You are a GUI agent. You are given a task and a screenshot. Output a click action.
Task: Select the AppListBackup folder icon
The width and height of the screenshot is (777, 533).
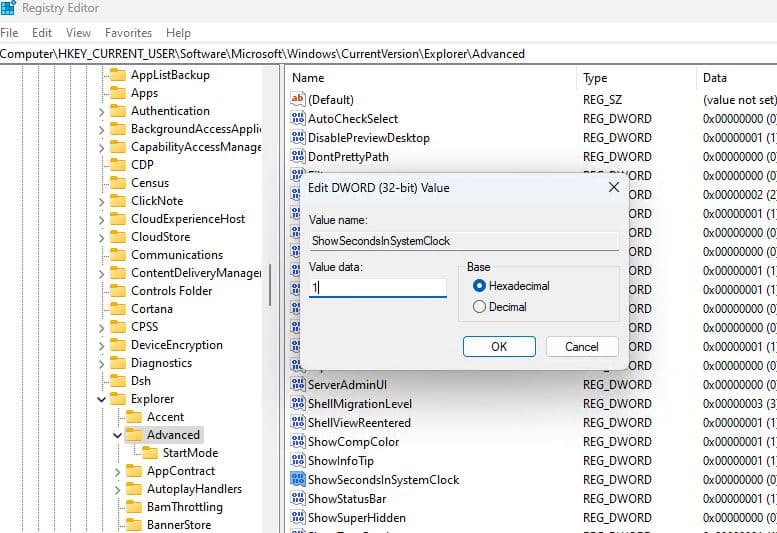tap(117, 75)
